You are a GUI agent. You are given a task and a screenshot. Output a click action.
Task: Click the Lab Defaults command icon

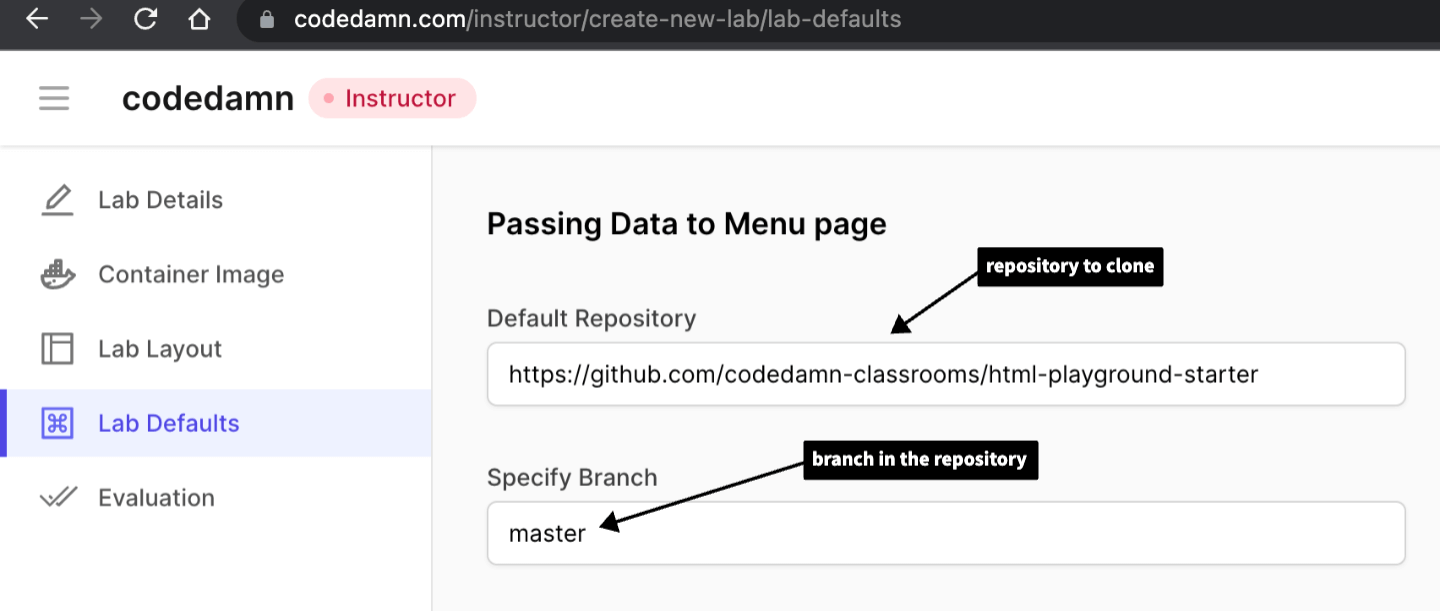coord(57,422)
